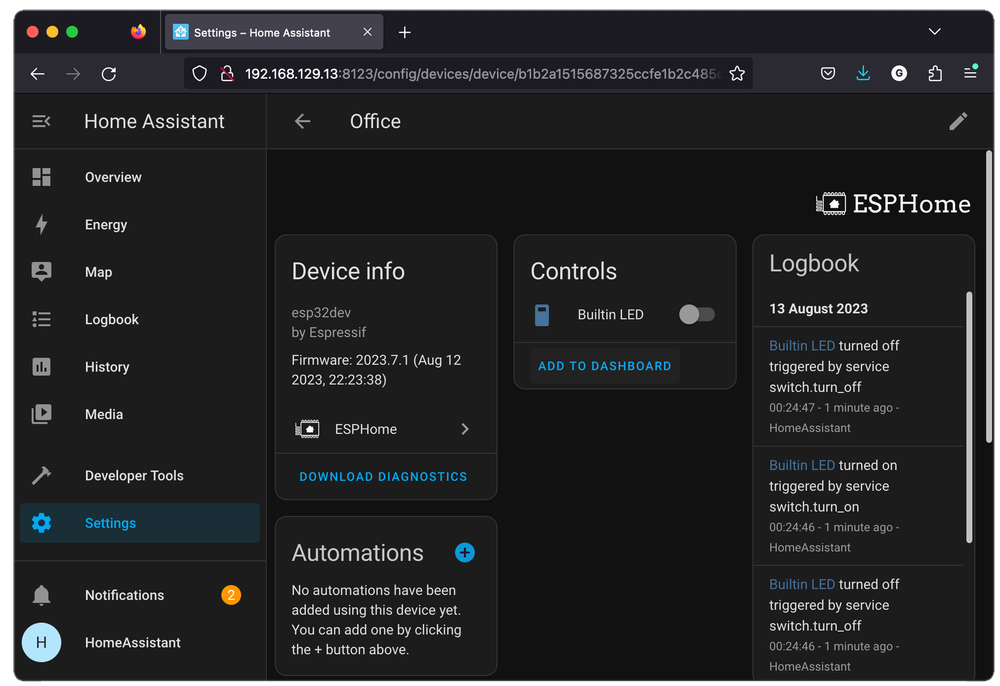1000x686 pixels.
Task: Go to History in the sidebar
Action: coord(107,367)
